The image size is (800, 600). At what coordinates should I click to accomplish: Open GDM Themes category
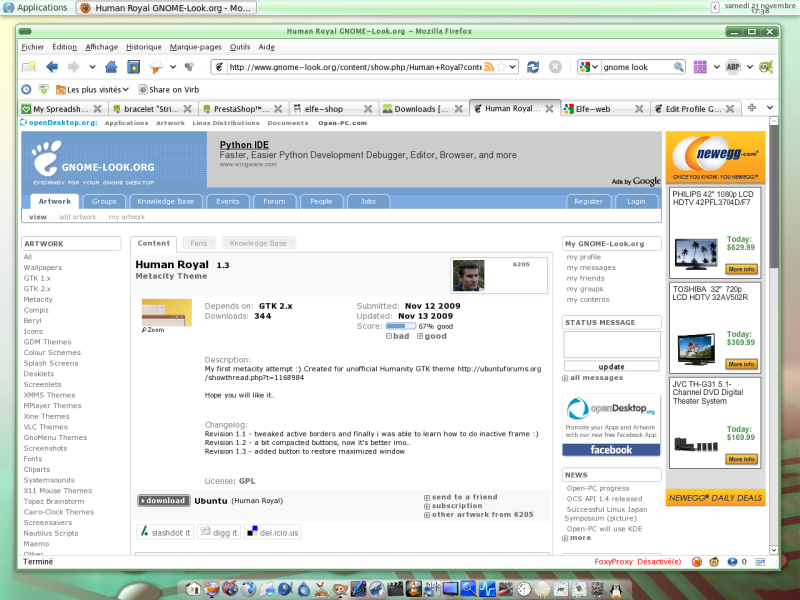click(x=47, y=342)
